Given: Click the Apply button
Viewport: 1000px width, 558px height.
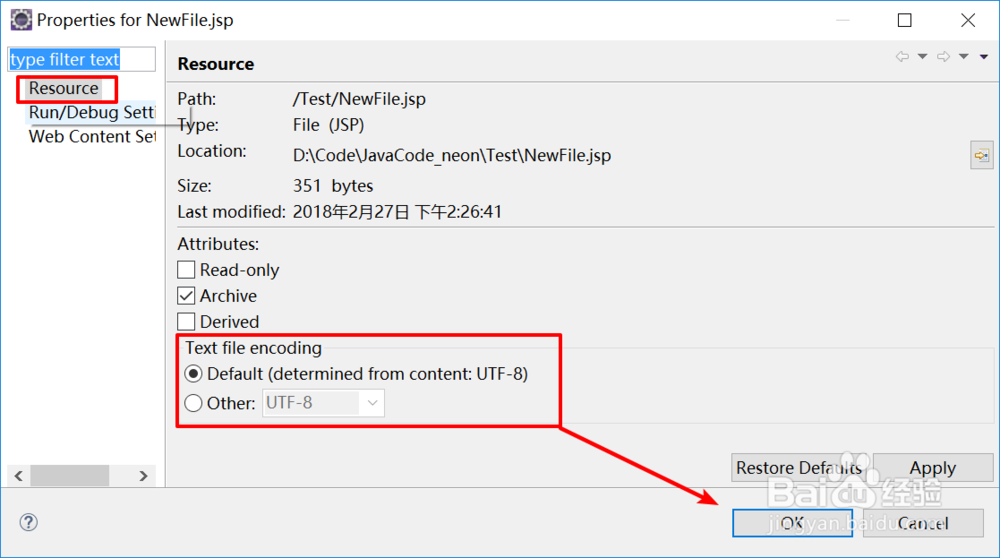Looking at the screenshot, I should coord(932,467).
